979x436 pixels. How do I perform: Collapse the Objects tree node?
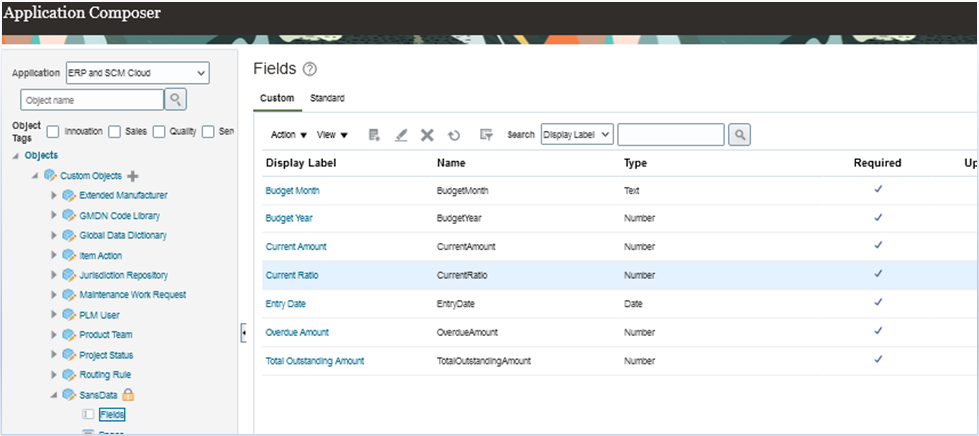(x=16, y=156)
